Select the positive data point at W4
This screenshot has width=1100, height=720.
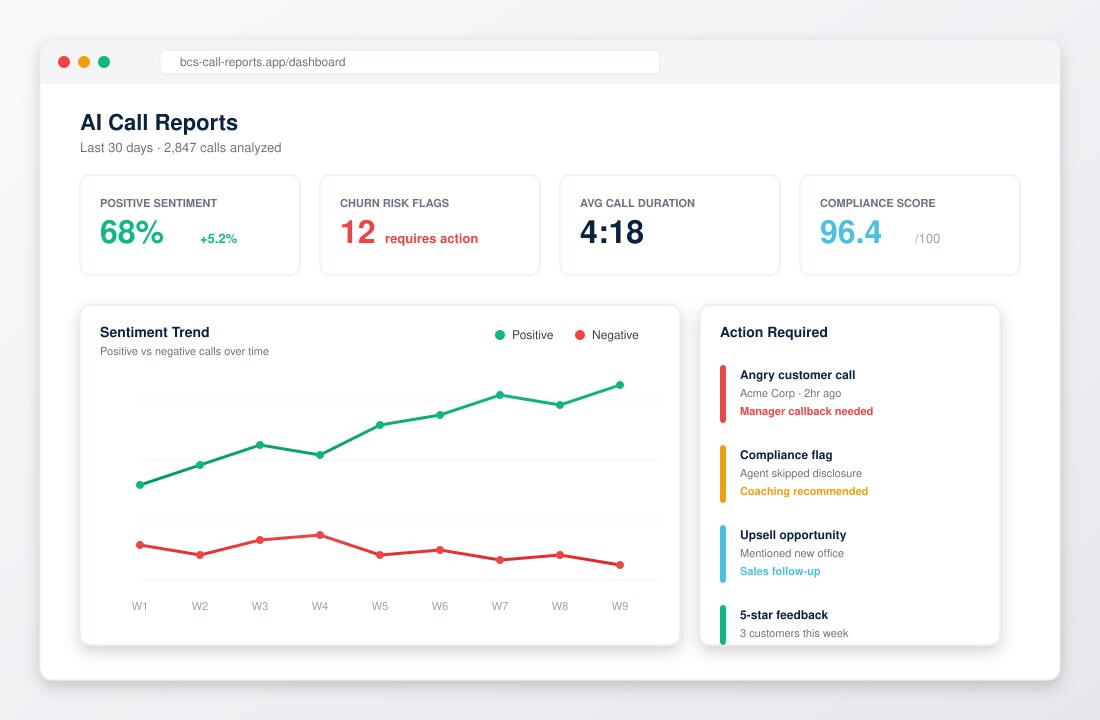coord(320,455)
